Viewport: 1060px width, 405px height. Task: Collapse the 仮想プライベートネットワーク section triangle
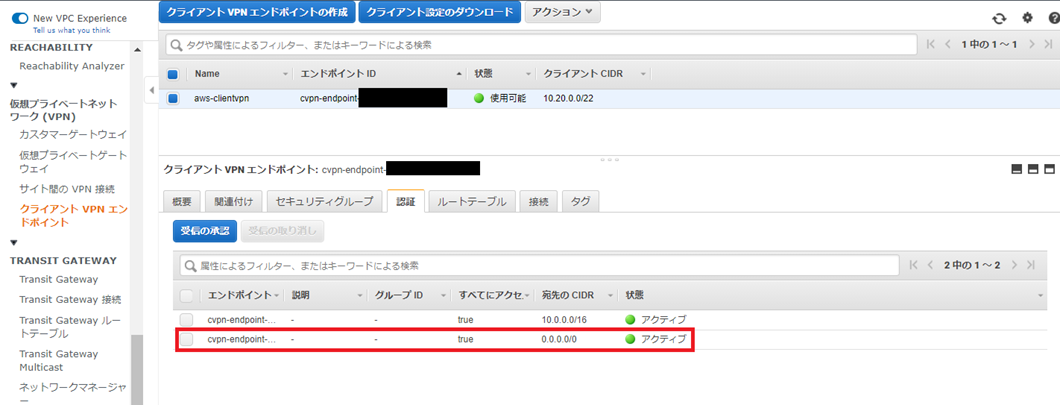coord(14,86)
